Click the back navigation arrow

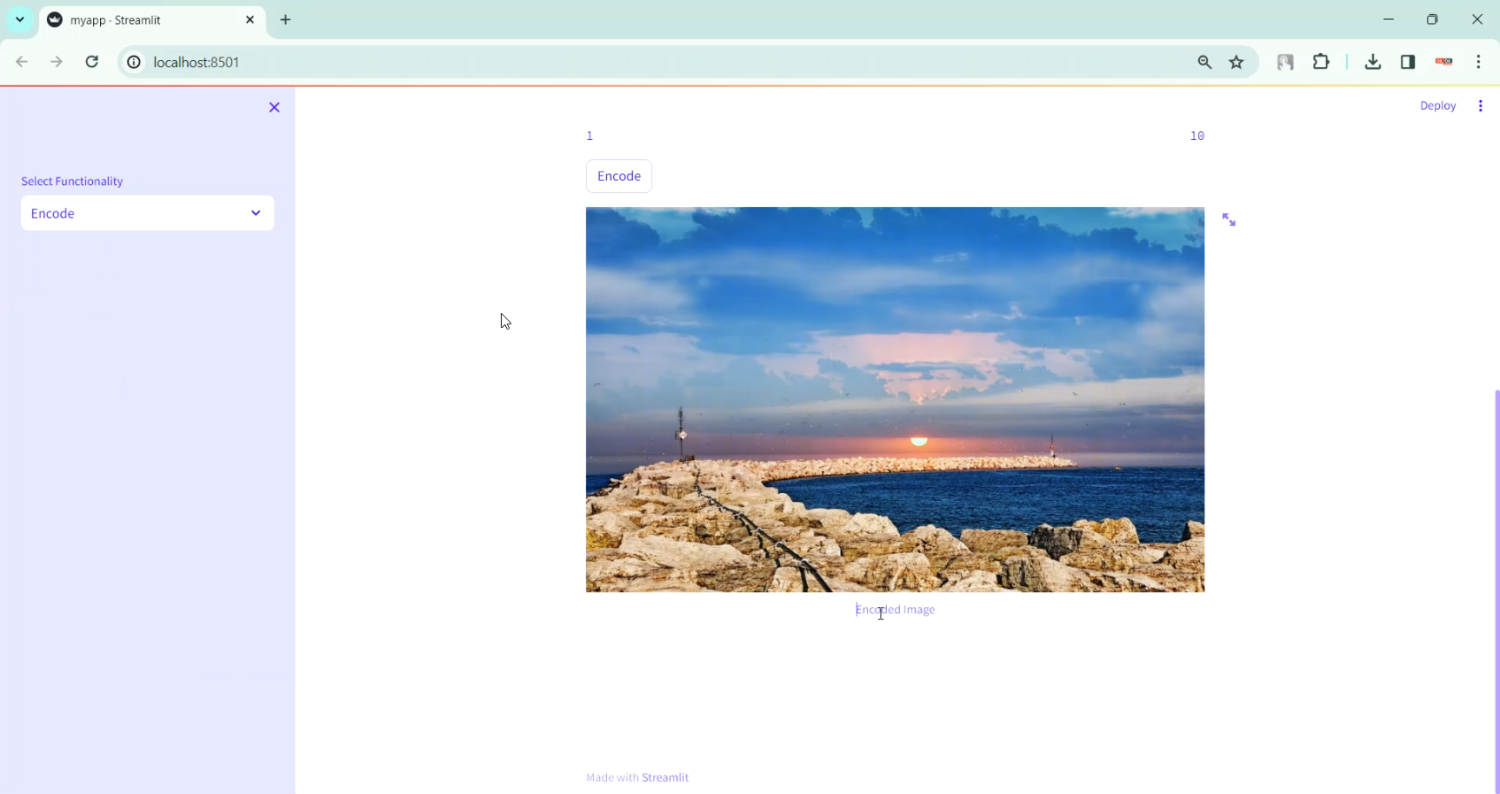click(x=22, y=62)
